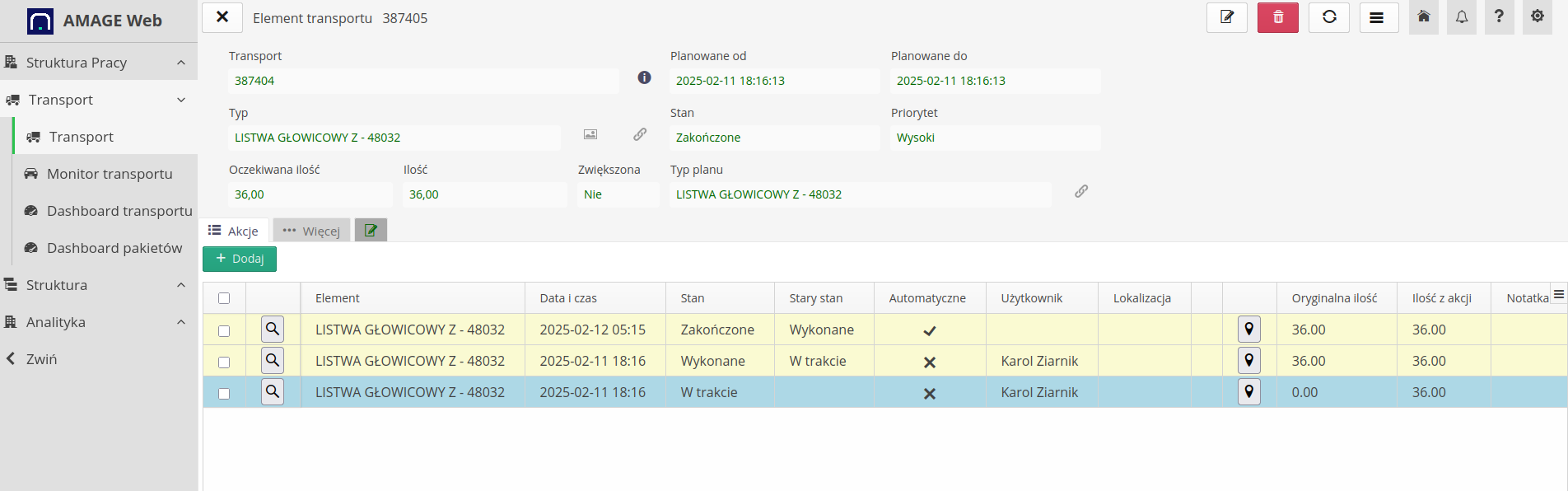Click the info icon beside Transport field
Viewport: 1568px width, 491px height.
pyautogui.click(x=644, y=77)
